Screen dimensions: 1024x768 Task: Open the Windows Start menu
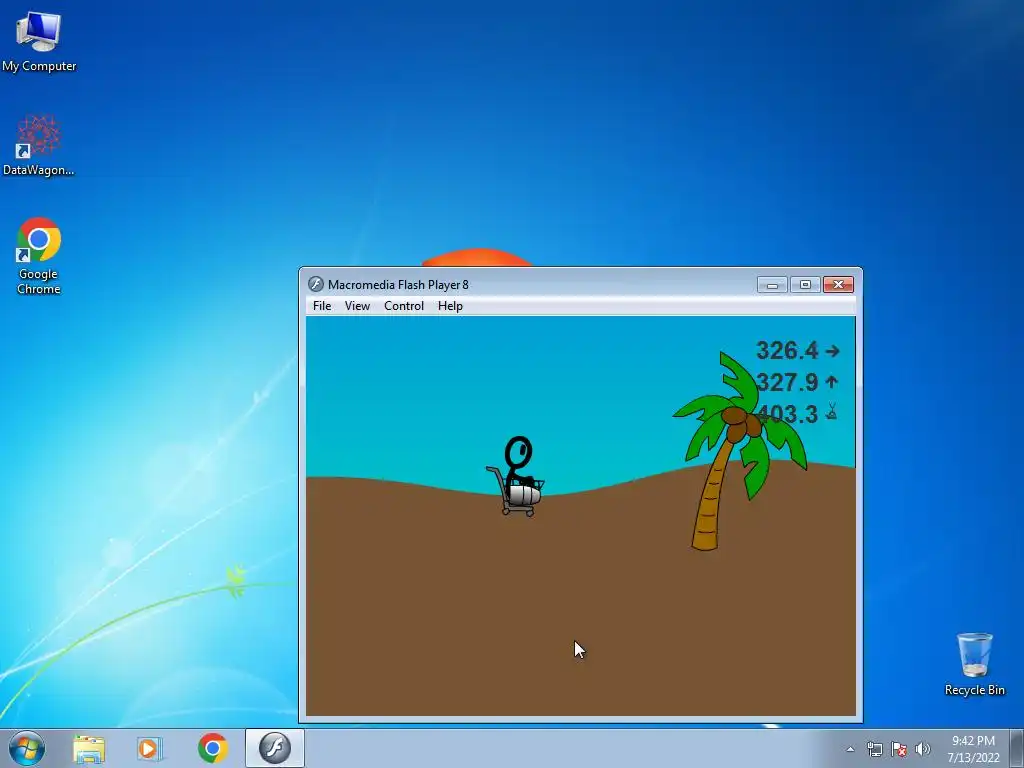(x=27, y=748)
